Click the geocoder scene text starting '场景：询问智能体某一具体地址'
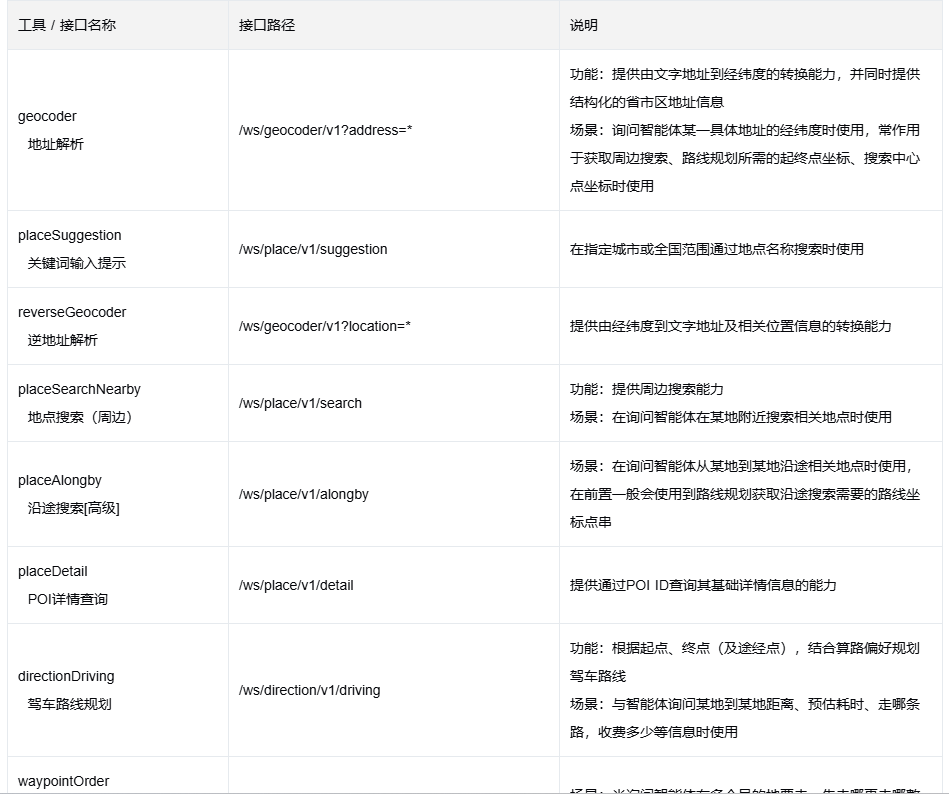The height and width of the screenshot is (794, 949). (744, 158)
